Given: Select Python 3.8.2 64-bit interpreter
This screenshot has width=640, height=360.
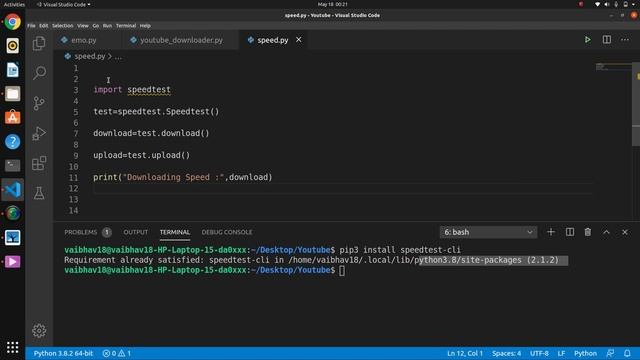Looking at the screenshot, I should (x=63, y=353).
